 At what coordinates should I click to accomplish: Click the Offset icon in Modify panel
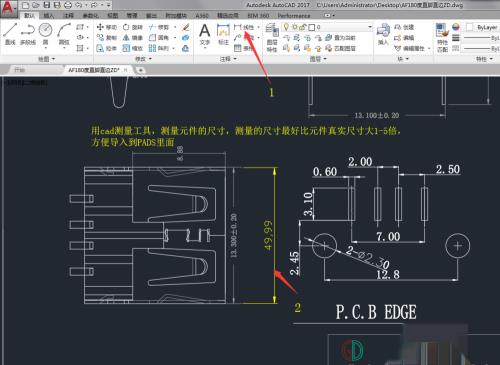[186, 49]
